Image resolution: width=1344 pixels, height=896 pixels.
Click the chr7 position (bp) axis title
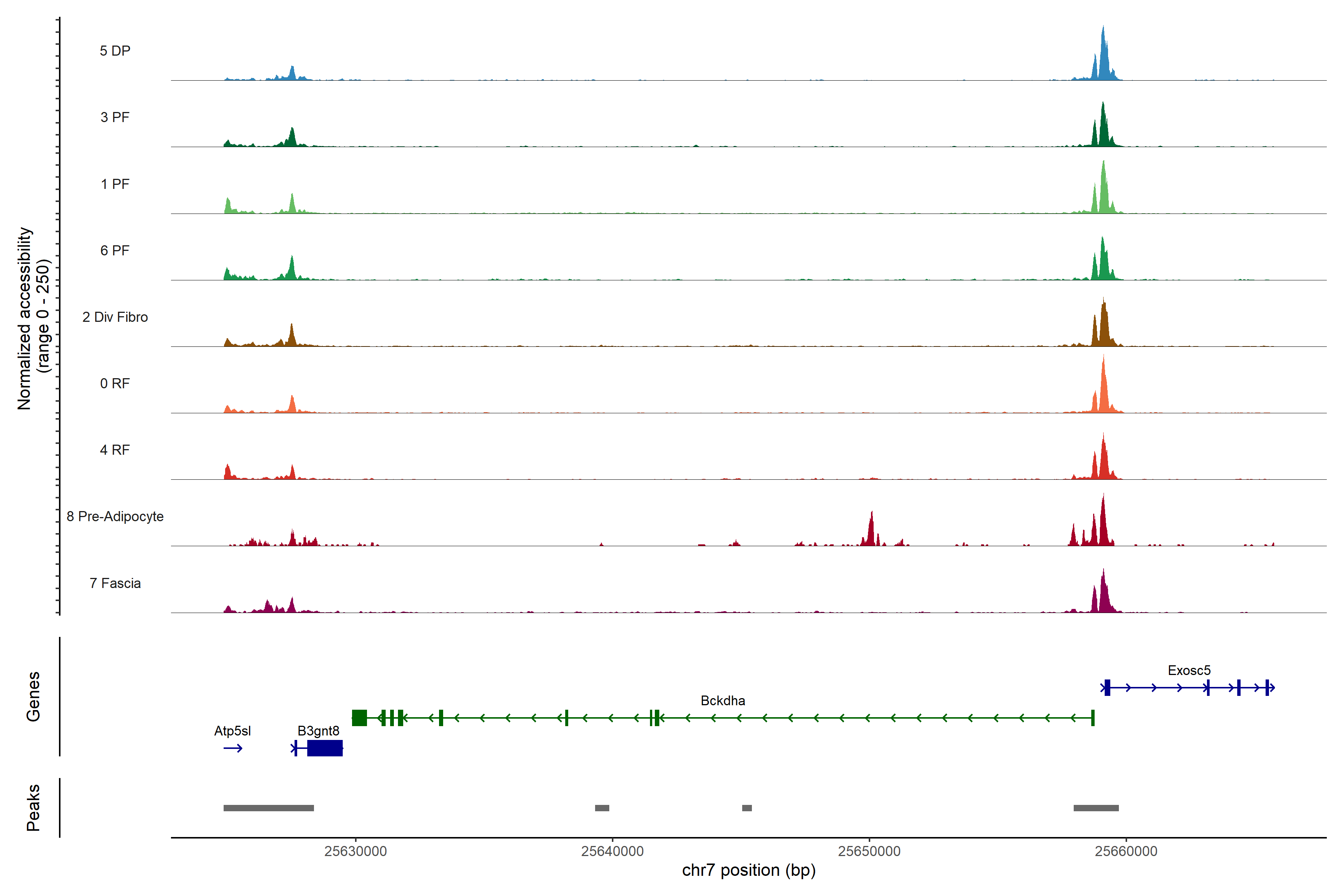pyautogui.click(x=749, y=870)
